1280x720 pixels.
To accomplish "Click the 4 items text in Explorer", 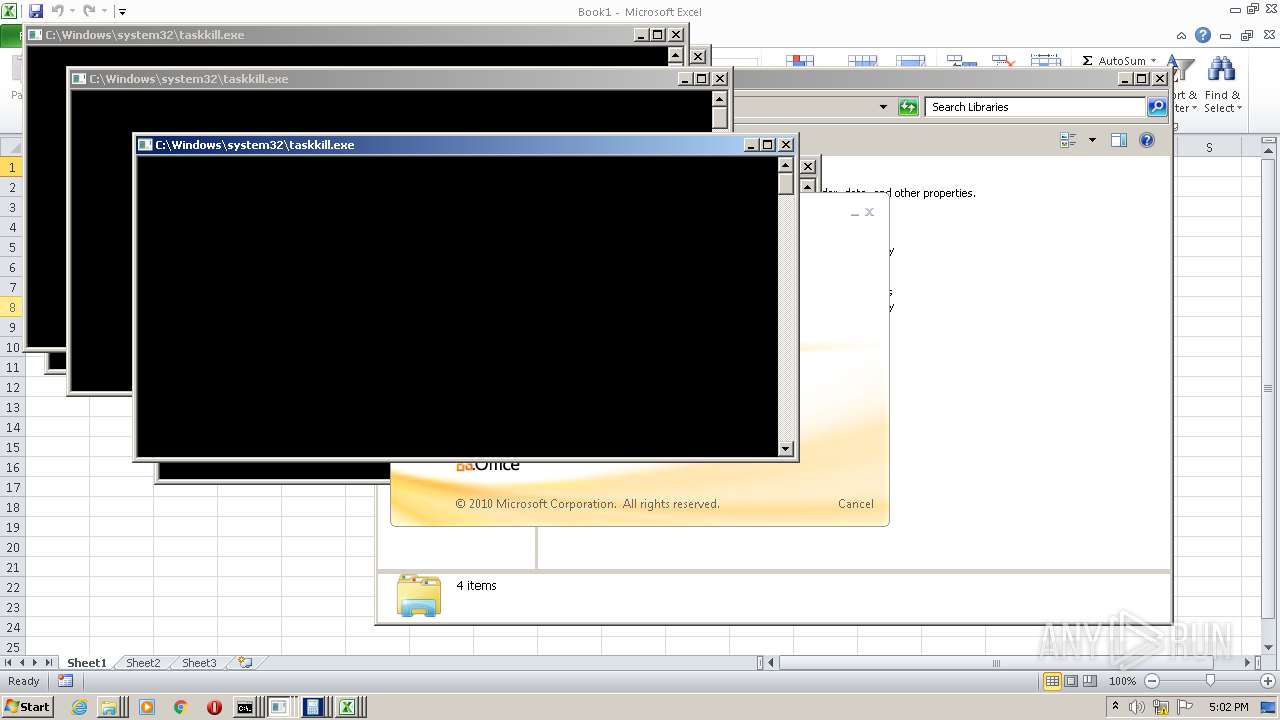I will 476,586.
